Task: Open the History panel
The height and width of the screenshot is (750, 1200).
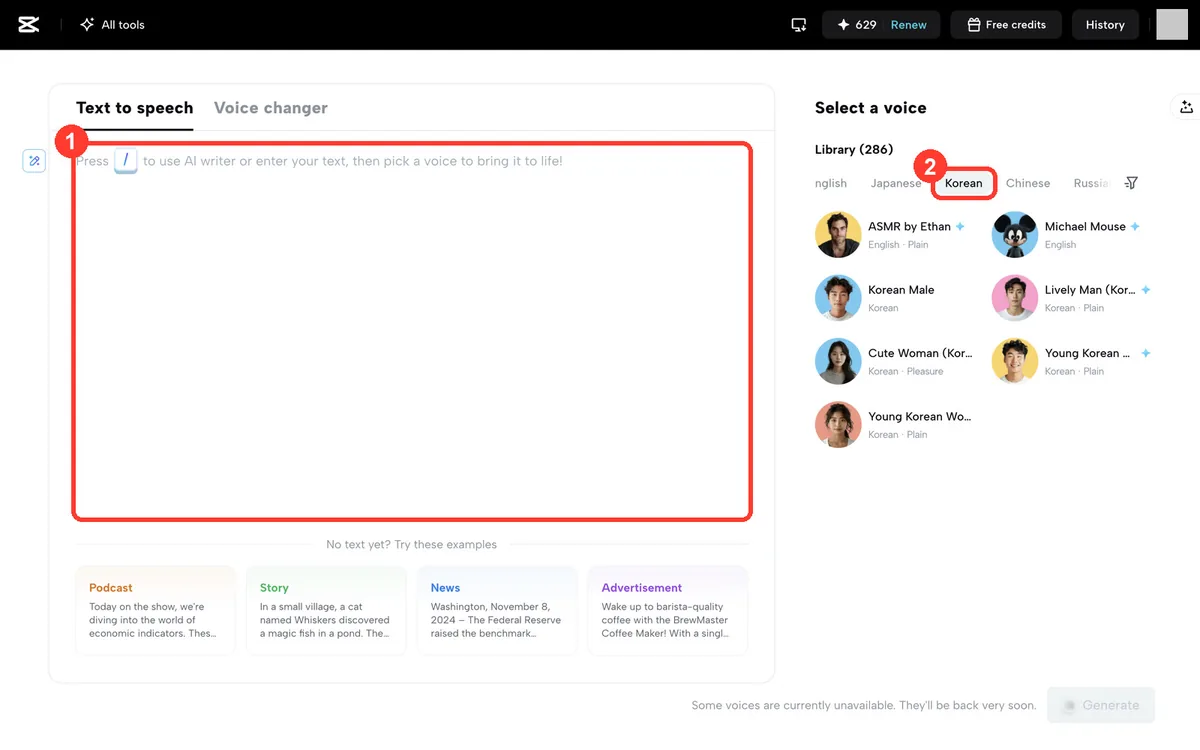Action: [1105, 25]
